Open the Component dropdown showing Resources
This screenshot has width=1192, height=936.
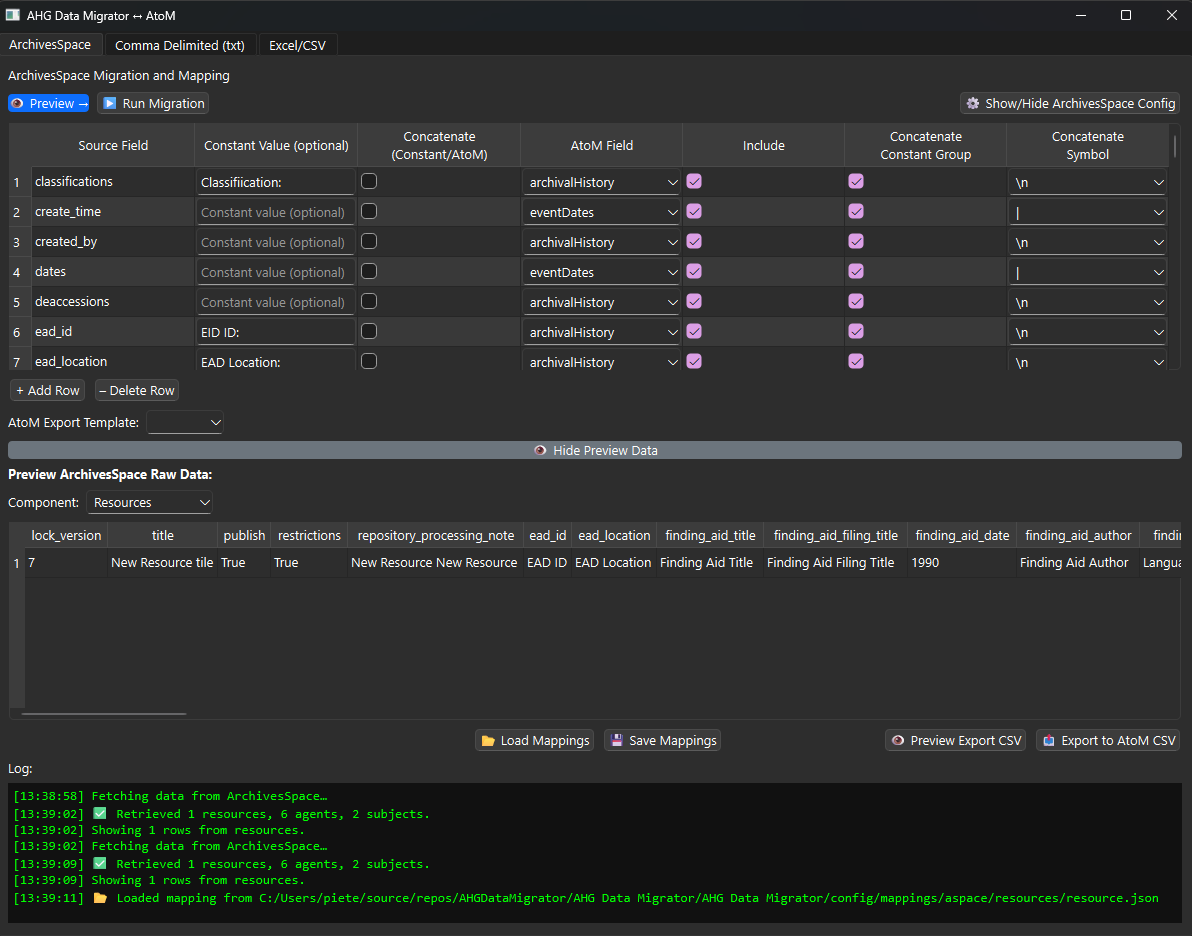pyautogui.click(x=150, y=503)
